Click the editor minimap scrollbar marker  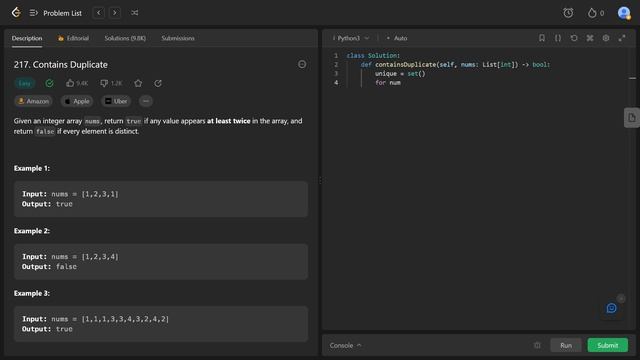[632, 78]
